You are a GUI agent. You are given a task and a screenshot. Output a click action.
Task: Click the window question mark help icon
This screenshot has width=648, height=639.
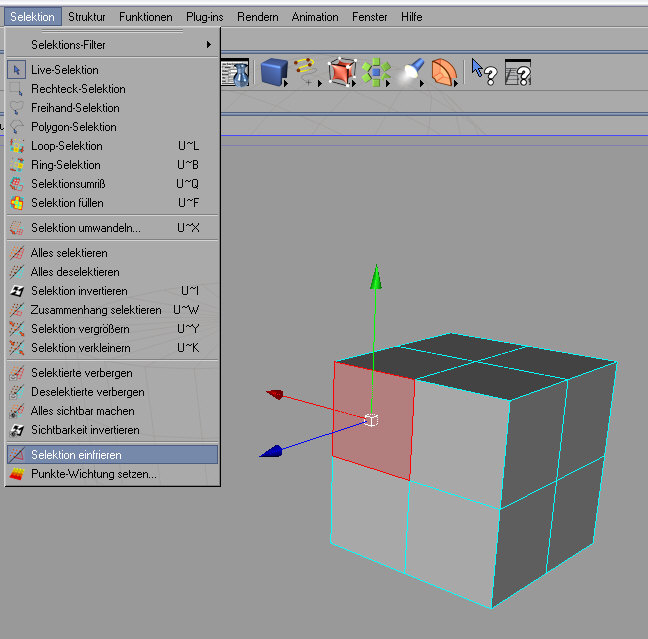point(518,72)
